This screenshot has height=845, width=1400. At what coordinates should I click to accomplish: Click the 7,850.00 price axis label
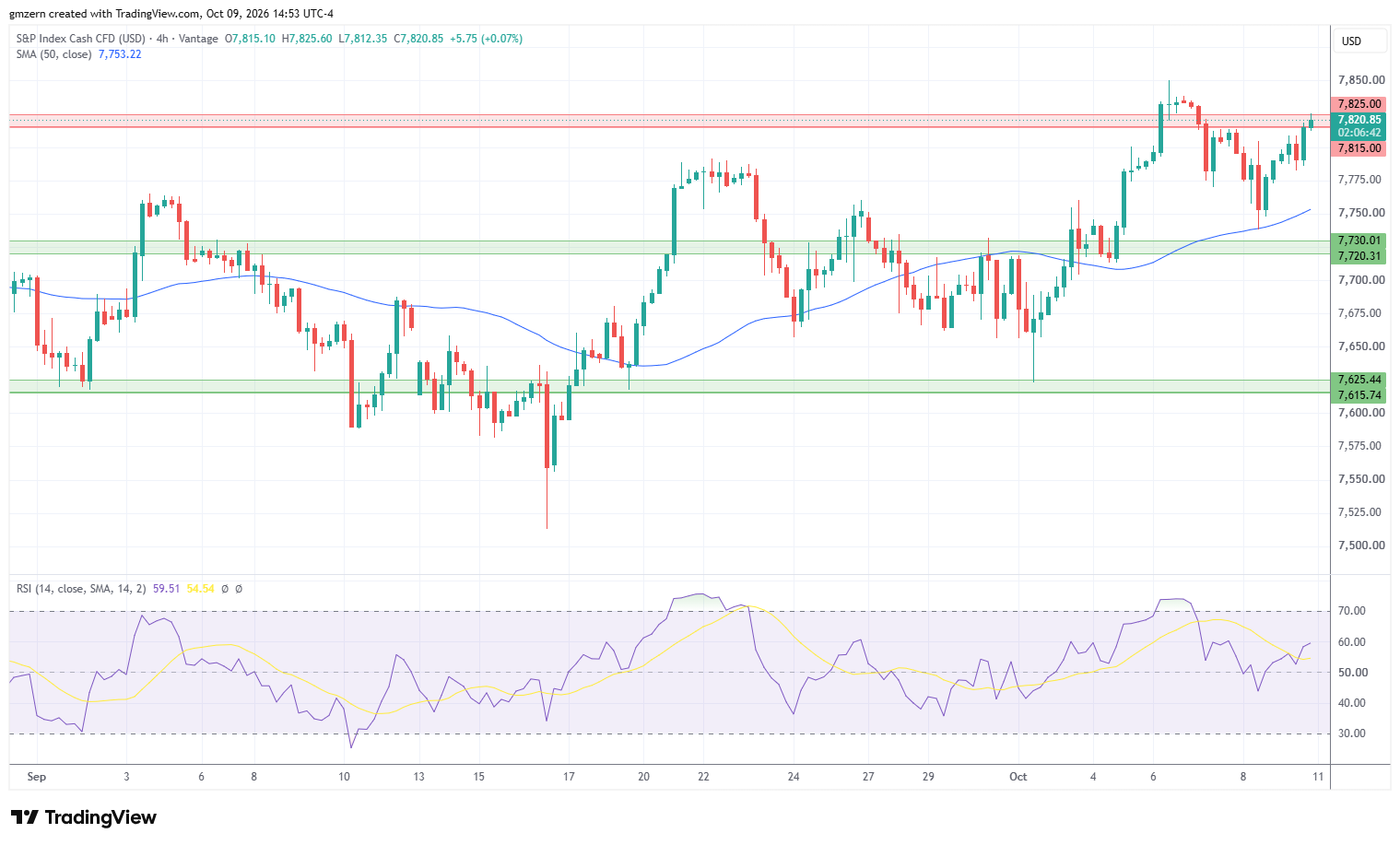tap(1361, 80)
